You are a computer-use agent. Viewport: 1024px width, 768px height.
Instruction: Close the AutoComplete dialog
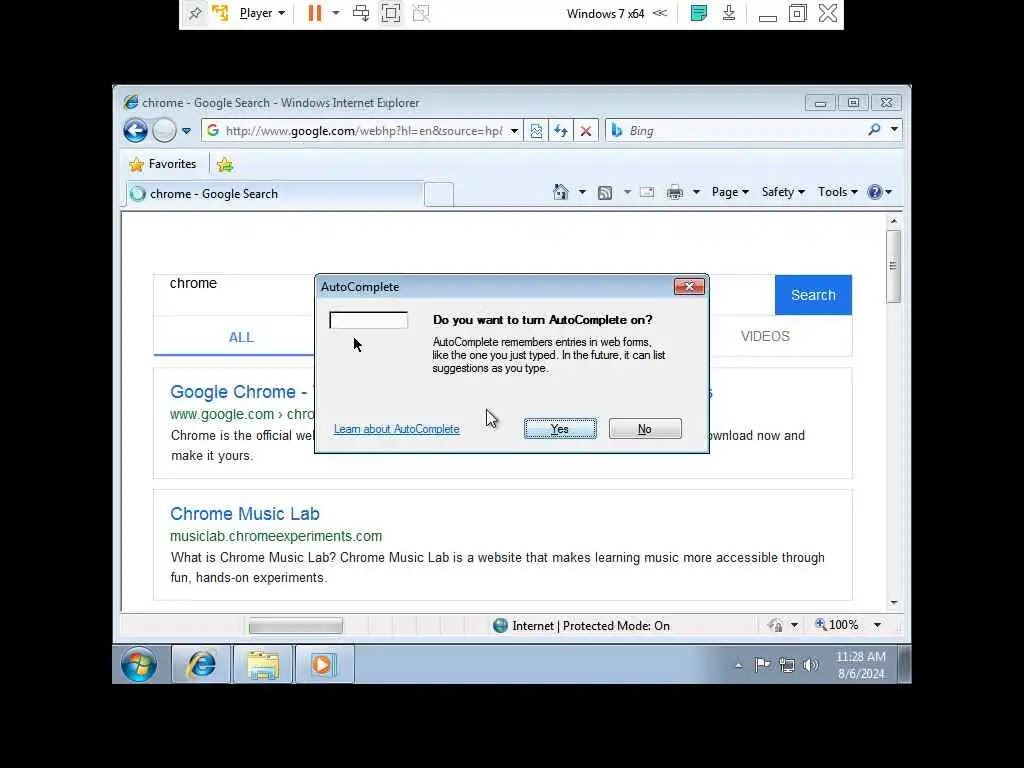coord(689,287)
